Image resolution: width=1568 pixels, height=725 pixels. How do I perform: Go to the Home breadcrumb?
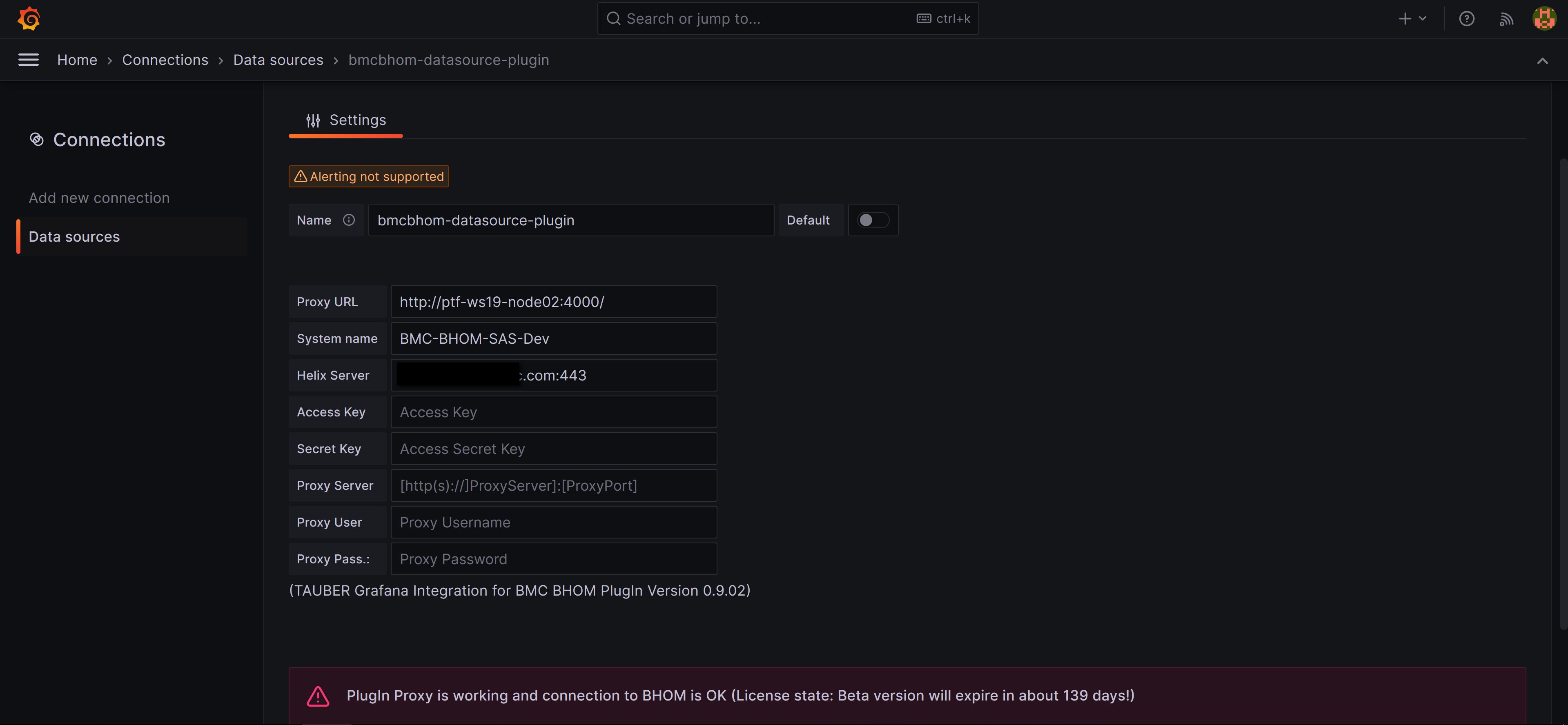point(77,60)
